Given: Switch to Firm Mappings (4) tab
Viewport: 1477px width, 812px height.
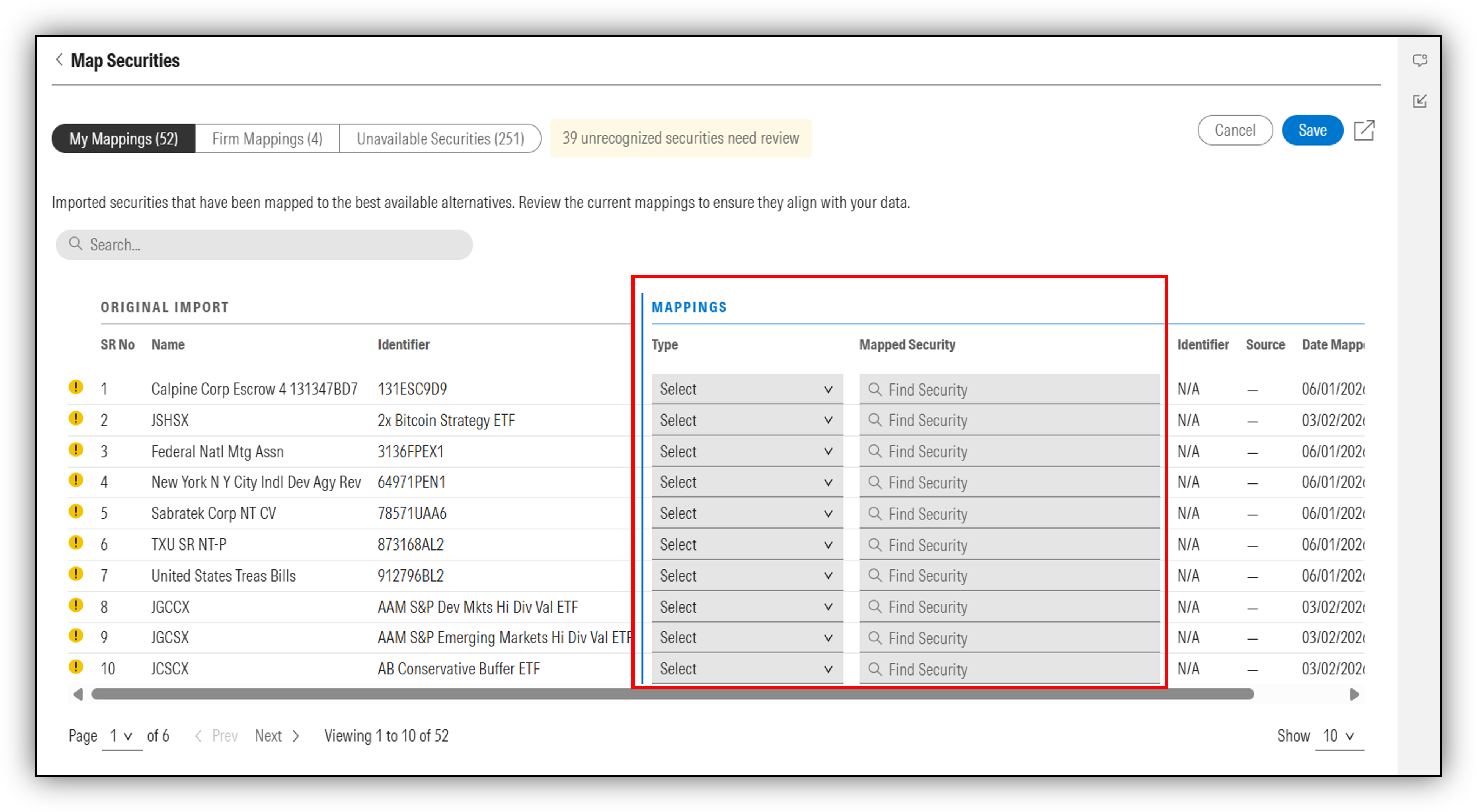Looking at the screenshot, I should point(267,139).
